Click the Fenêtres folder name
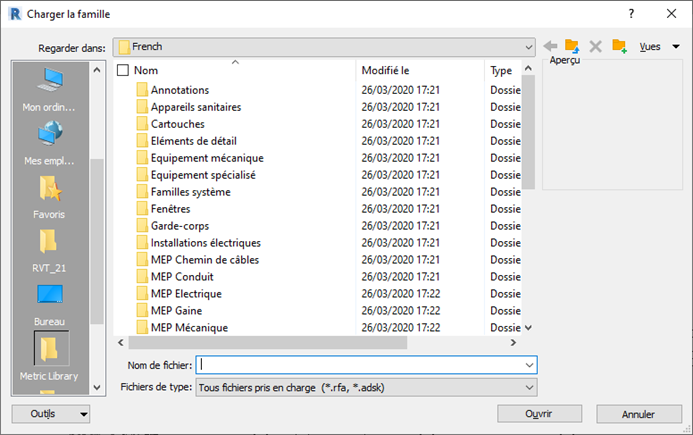 click(x=170, y=209)
